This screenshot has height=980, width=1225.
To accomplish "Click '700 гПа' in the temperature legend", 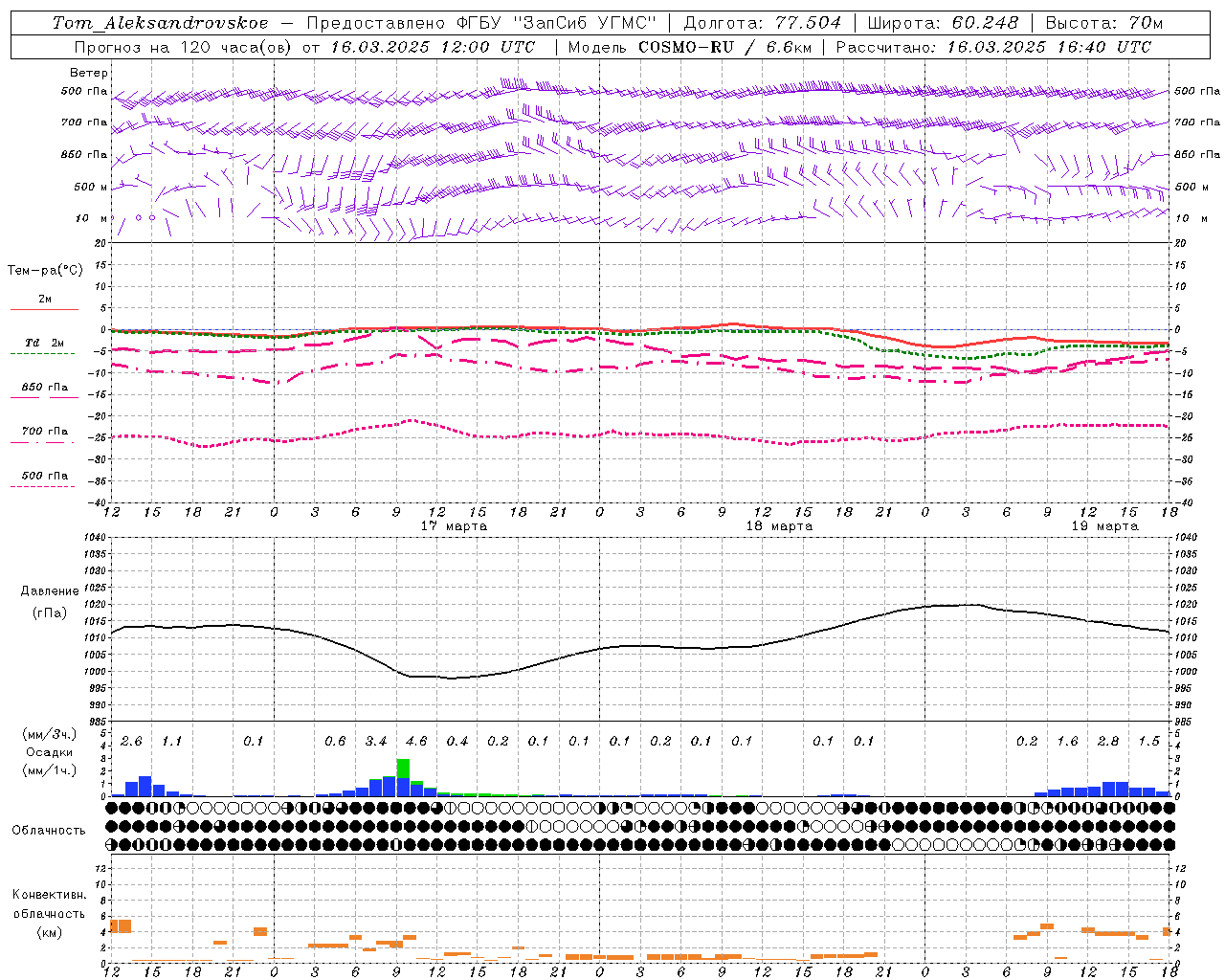I will point(44,432).
